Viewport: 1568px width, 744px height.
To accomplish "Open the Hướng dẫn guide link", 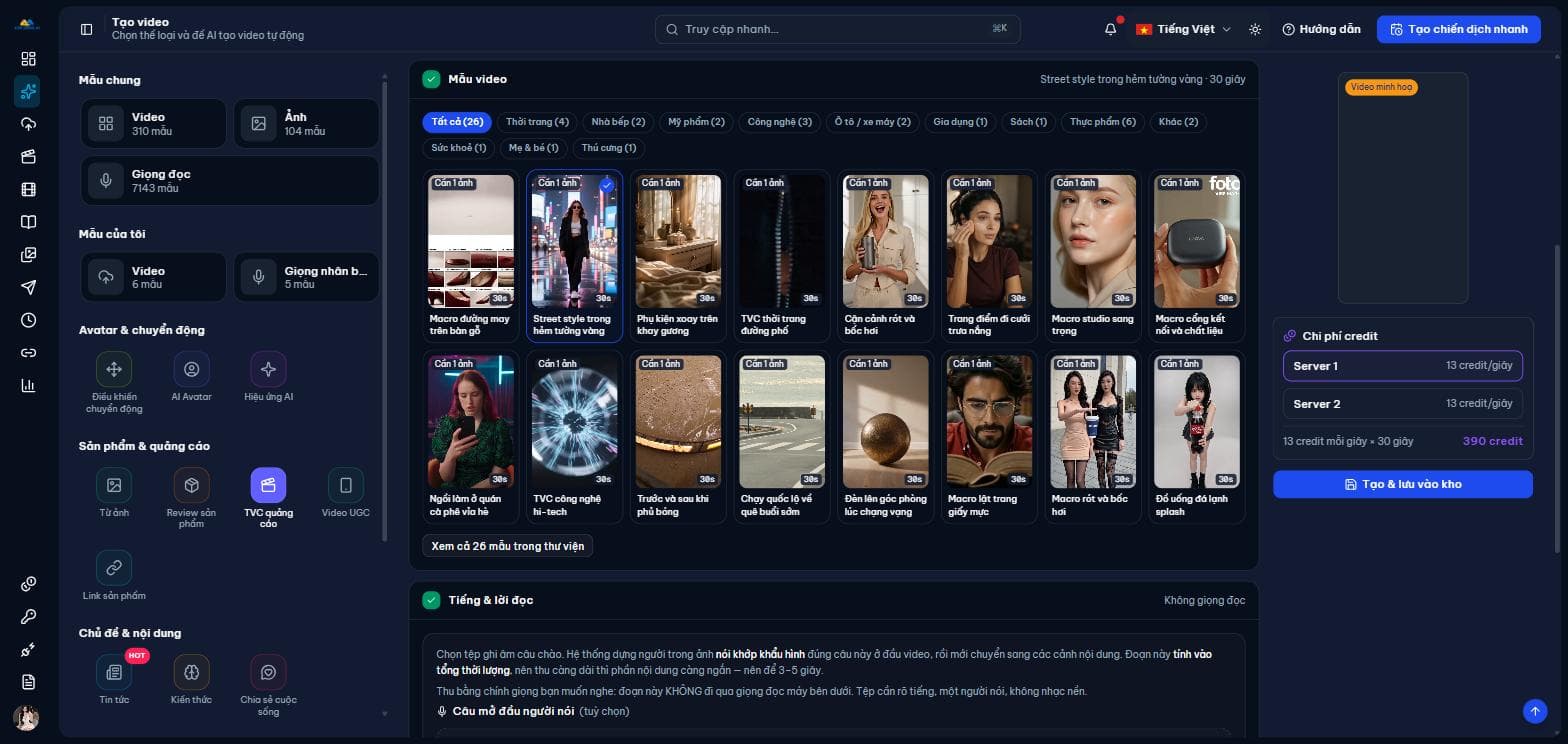I will click(x=1321, y=29).
